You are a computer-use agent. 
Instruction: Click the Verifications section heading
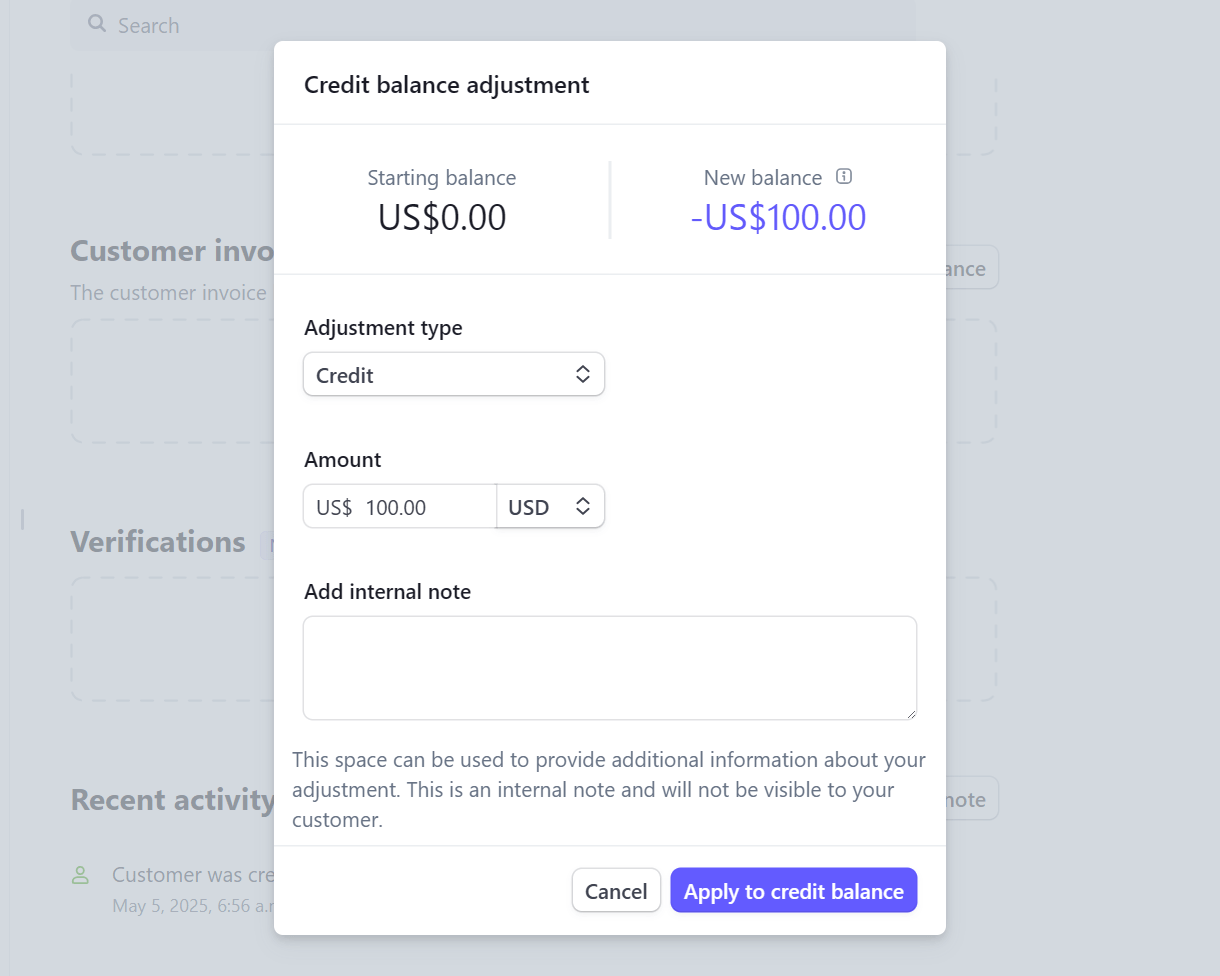click(158, 542)
